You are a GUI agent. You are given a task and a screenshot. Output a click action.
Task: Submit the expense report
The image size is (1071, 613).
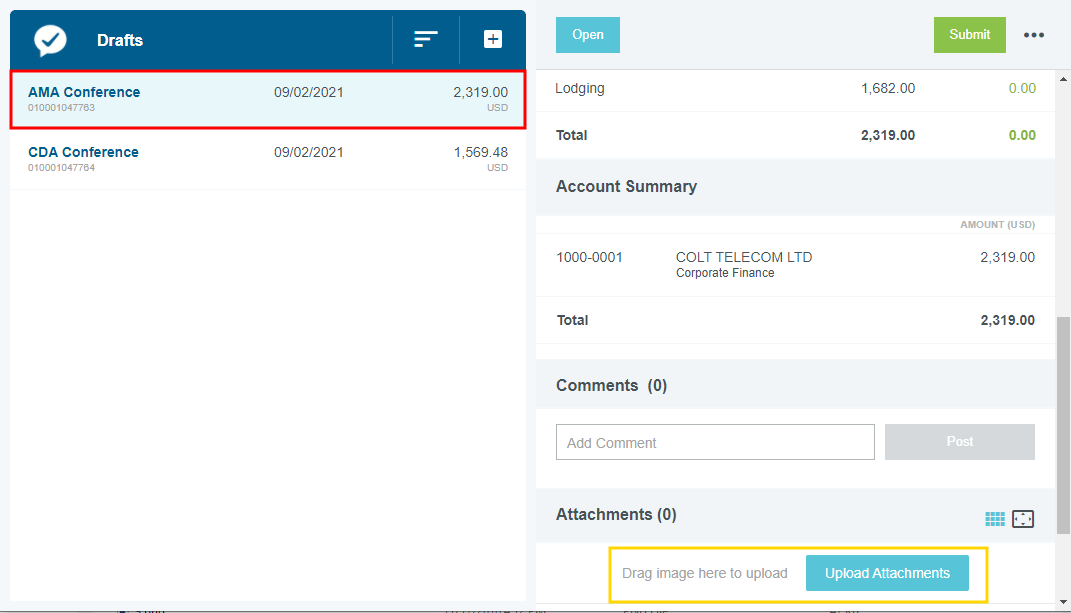pos(969,35)
